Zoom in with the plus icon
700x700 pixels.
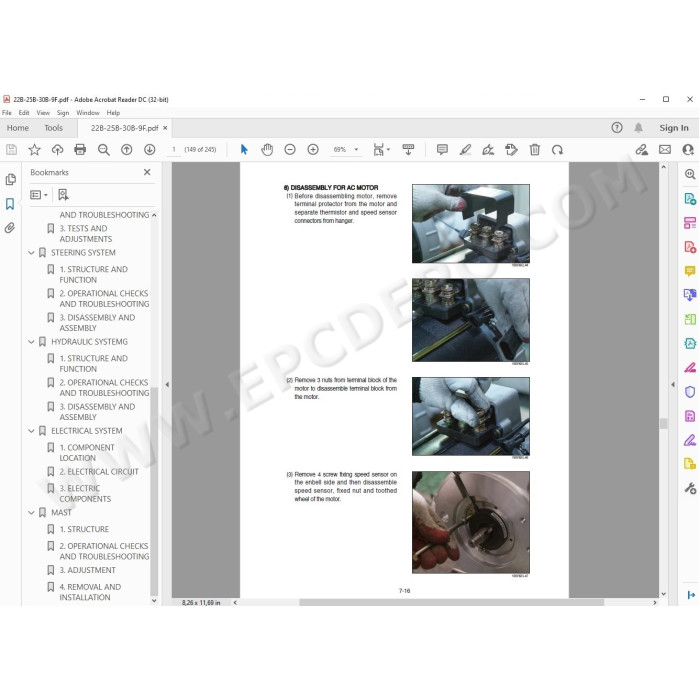[x=313, y=150]
